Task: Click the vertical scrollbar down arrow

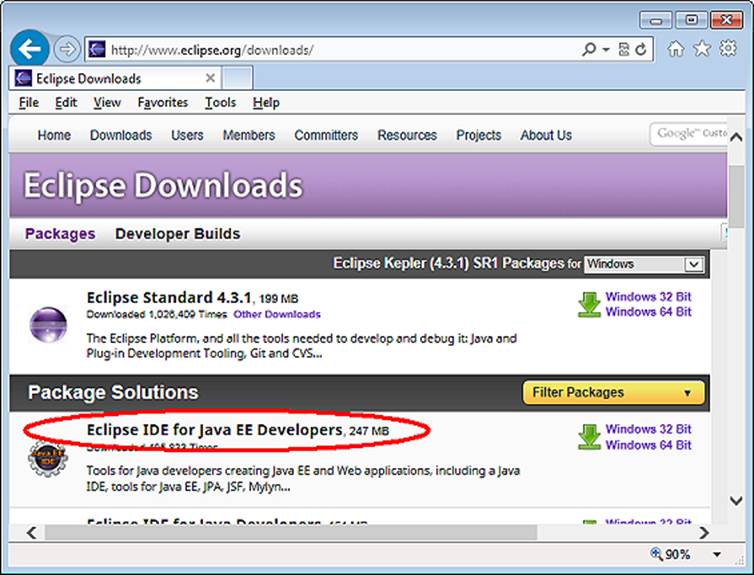Action: pyautogui.click(x=736, y=501)
